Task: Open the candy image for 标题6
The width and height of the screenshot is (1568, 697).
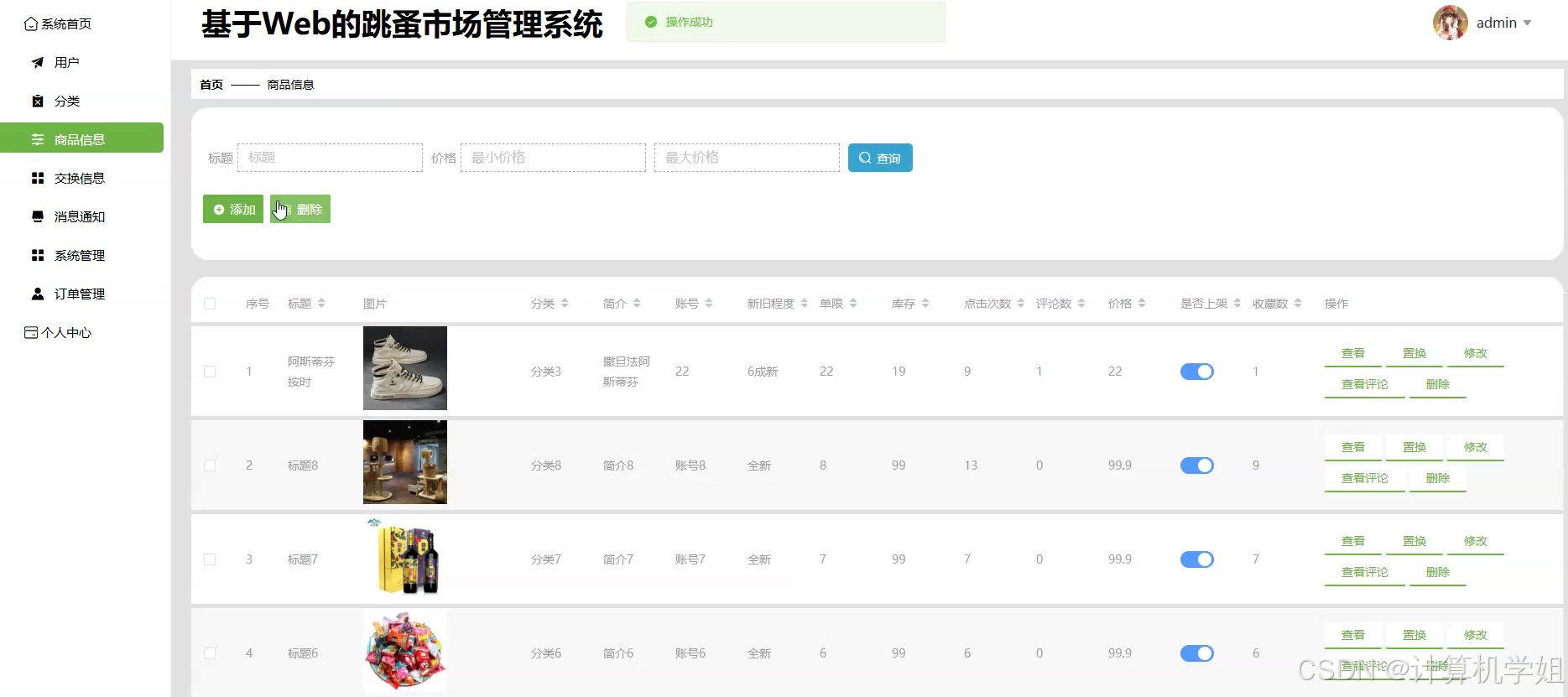Action: tap(405, 650)
